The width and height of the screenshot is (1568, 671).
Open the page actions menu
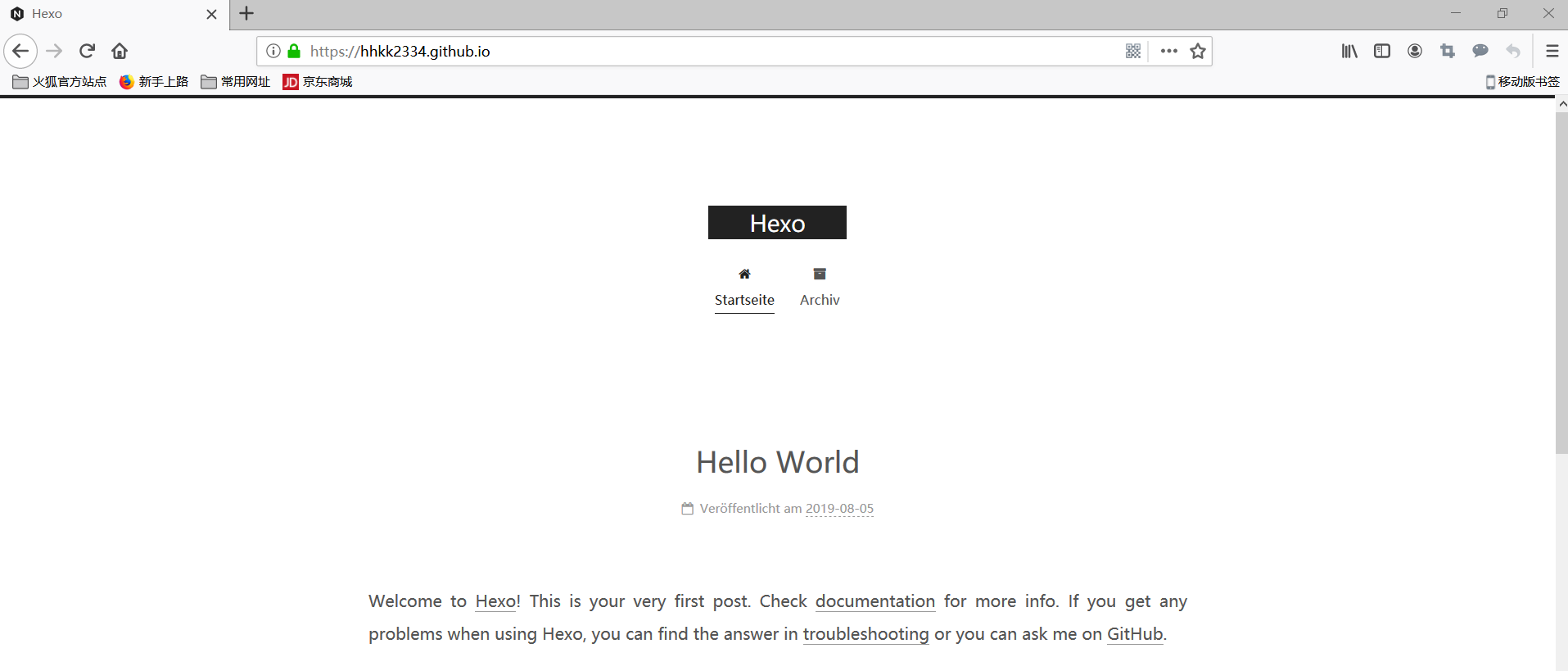(x=1169, y=51)
